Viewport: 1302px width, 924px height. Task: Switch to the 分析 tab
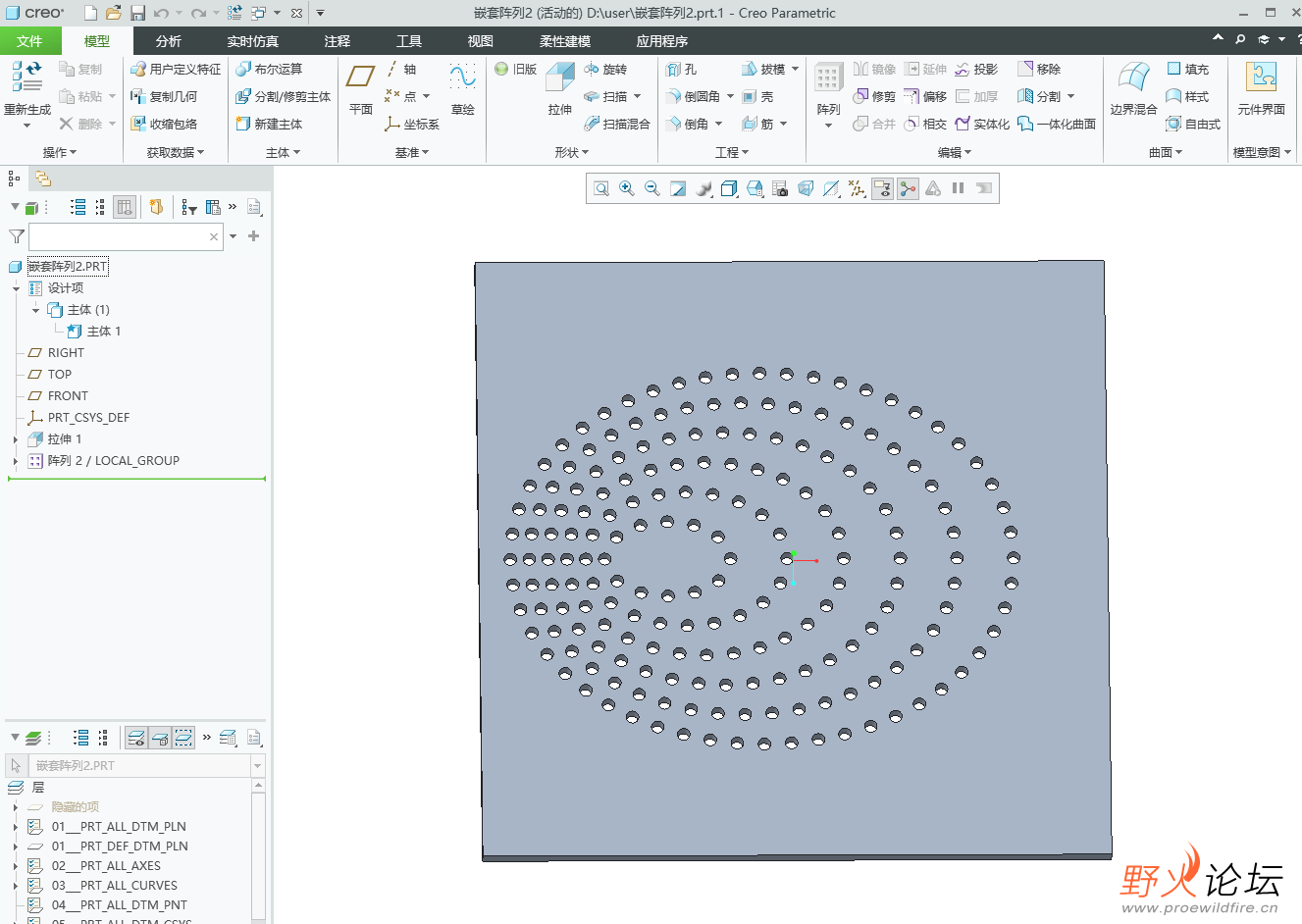pos(169,41)
